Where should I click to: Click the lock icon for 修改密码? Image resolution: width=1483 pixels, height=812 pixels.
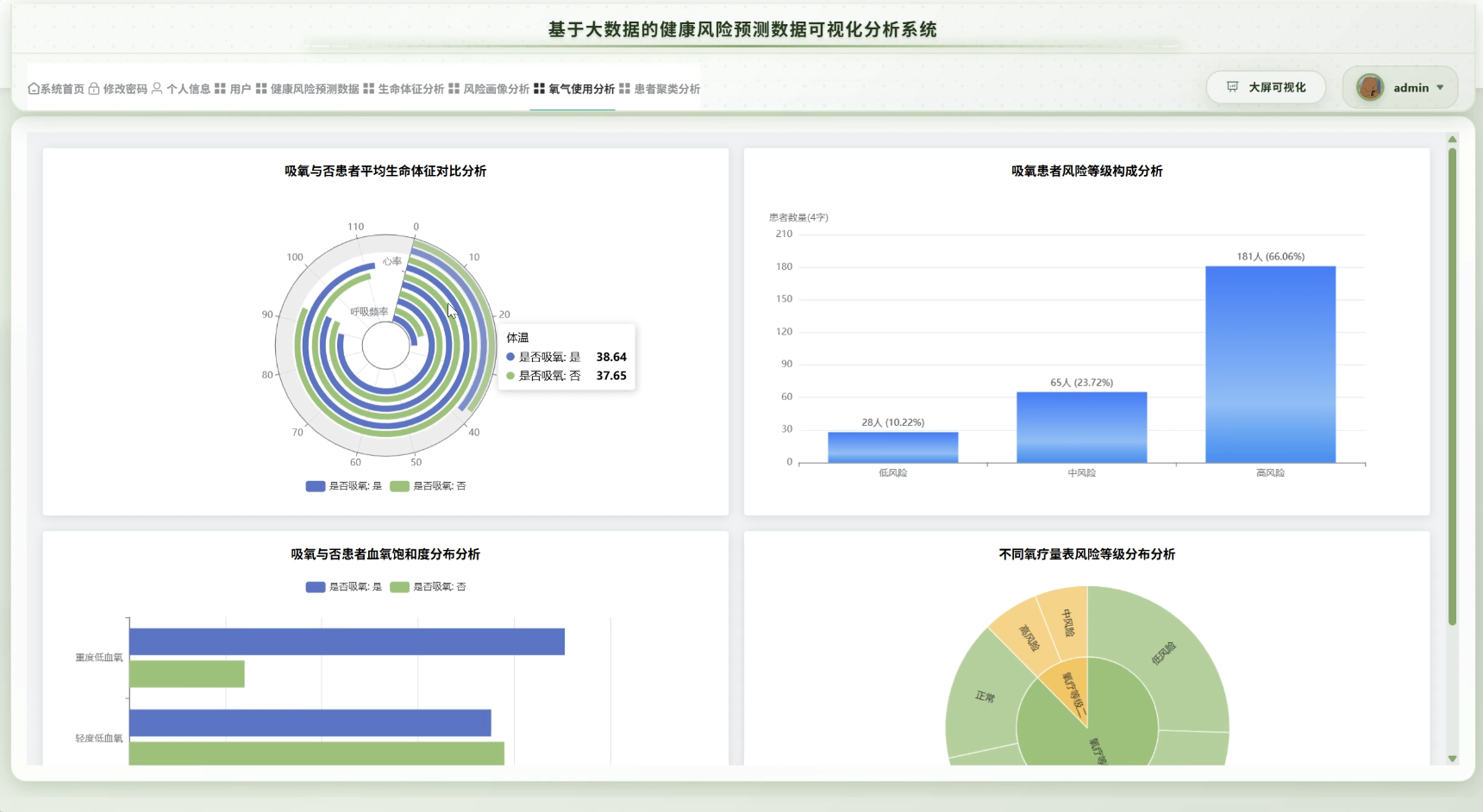pos(94,89)
